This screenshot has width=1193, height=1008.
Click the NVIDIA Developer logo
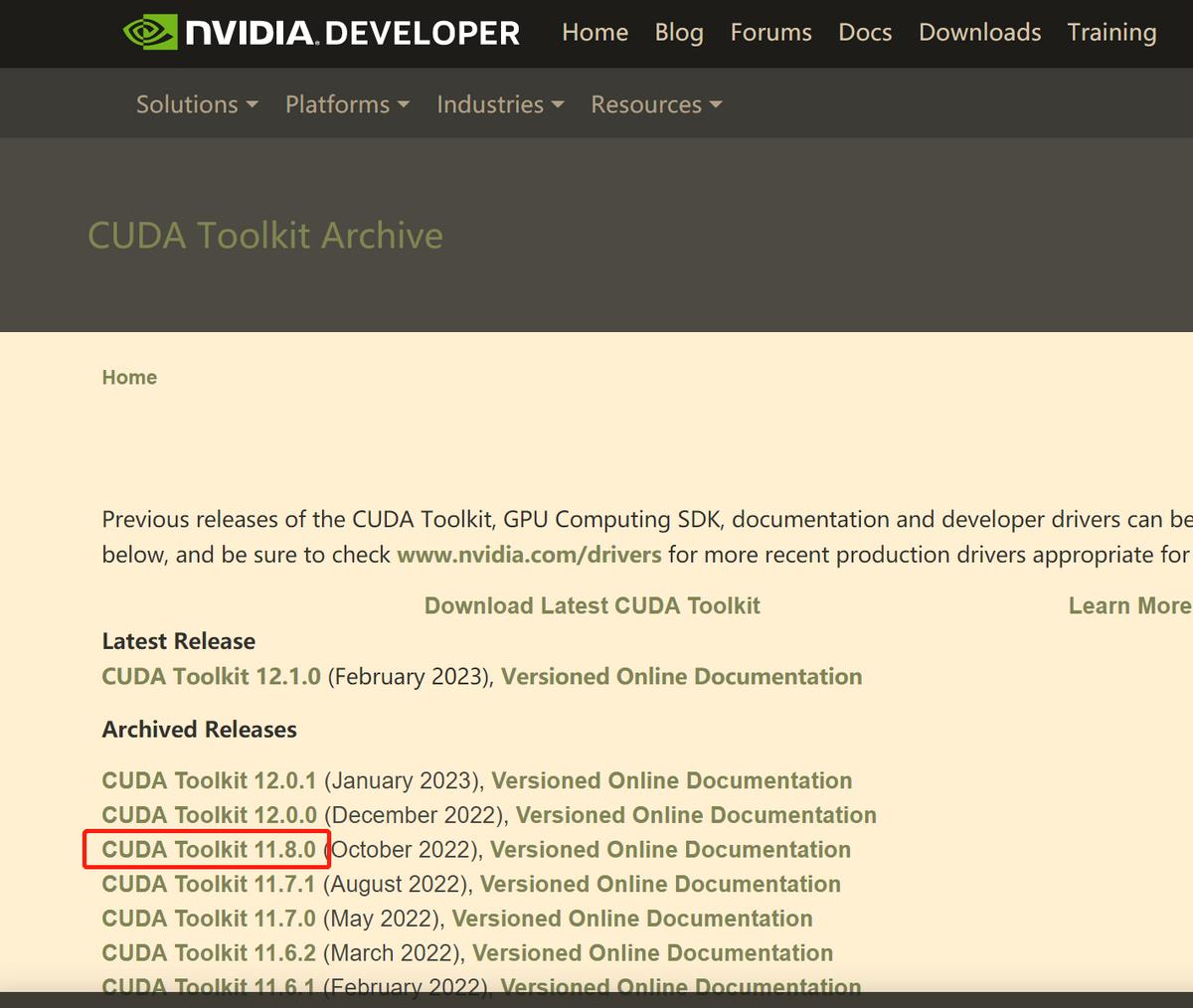(x=321, y=33)
